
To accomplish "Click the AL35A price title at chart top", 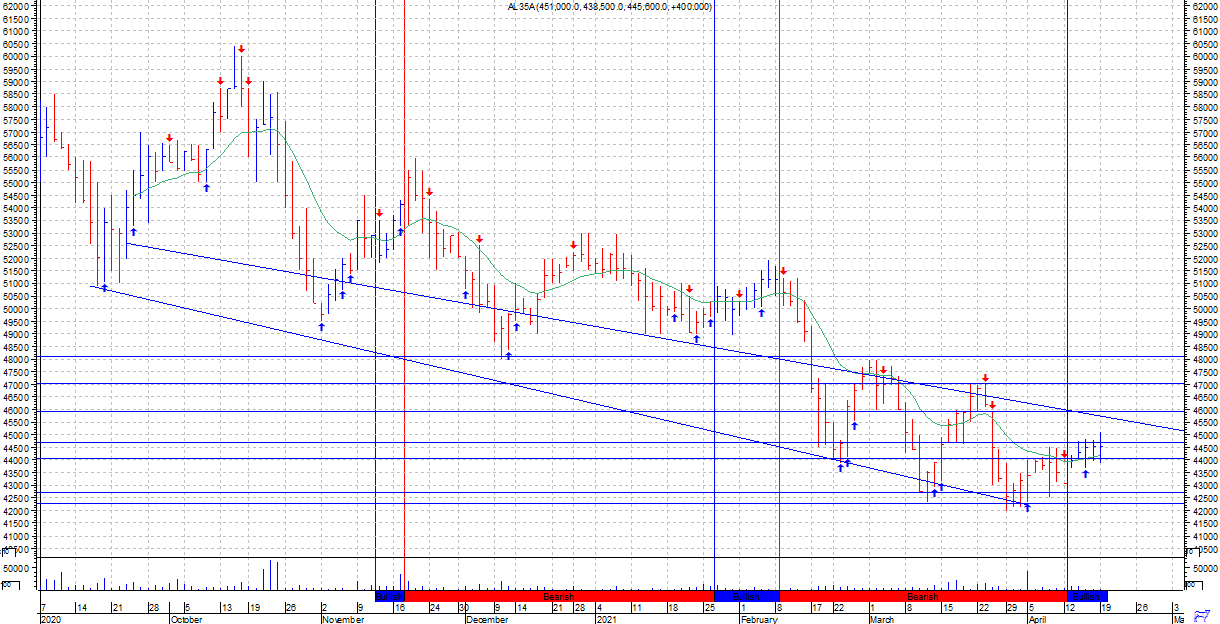I will (x=609, y=7).
